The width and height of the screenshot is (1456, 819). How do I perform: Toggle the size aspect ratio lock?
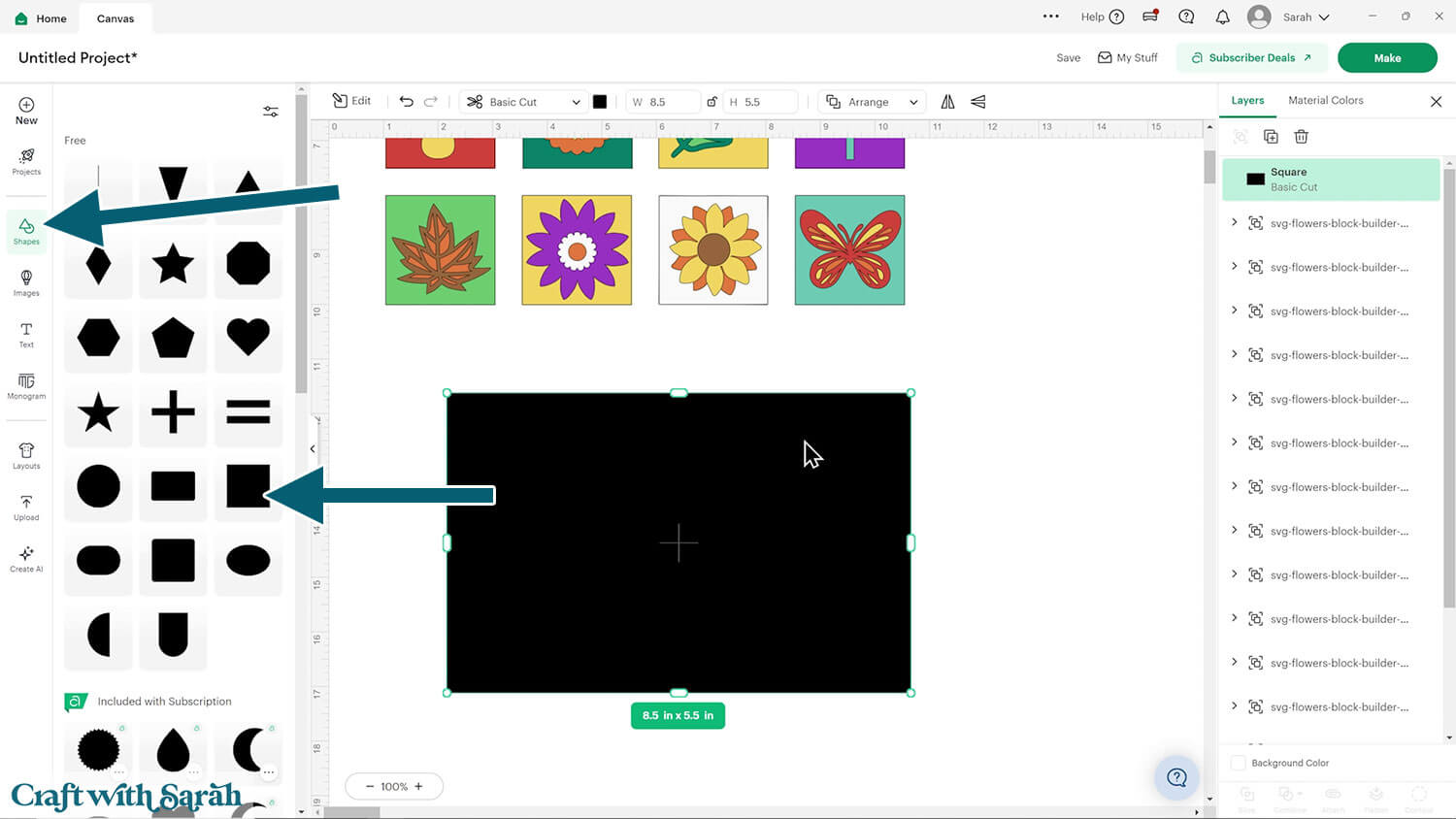[x=712, y=102]
